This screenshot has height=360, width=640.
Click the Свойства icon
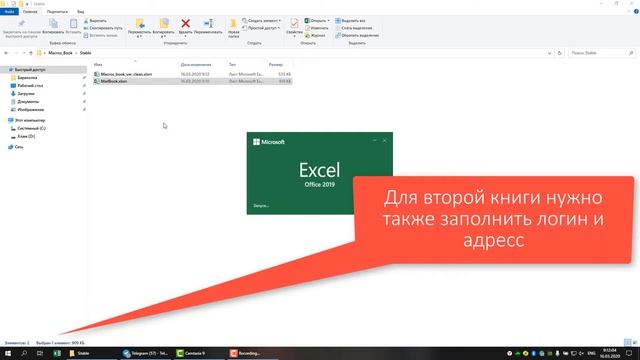(x=294, y=23)
